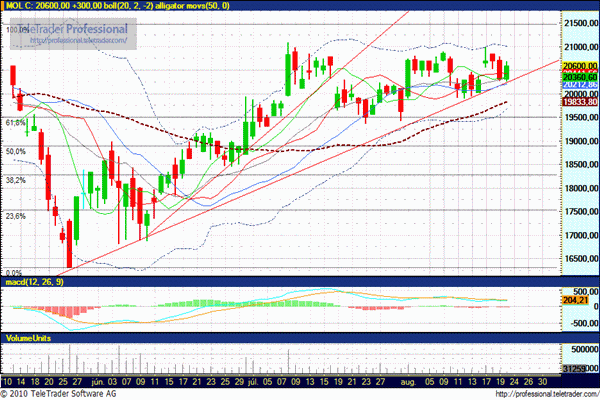Click the 50,0% Fibonacci level label

[16, 152]
